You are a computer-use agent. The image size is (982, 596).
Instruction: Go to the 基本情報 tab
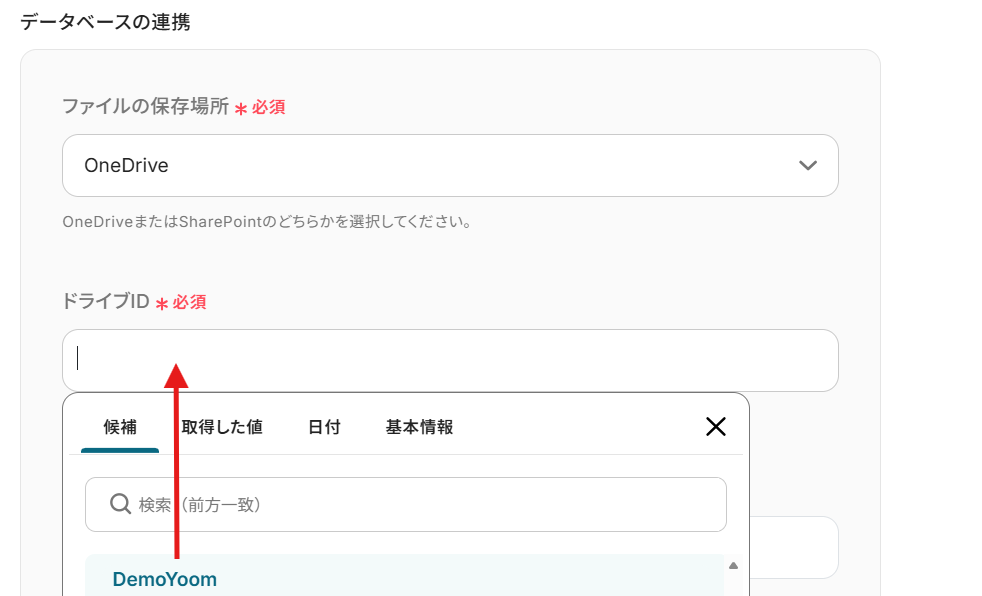(x=419, y=427)
